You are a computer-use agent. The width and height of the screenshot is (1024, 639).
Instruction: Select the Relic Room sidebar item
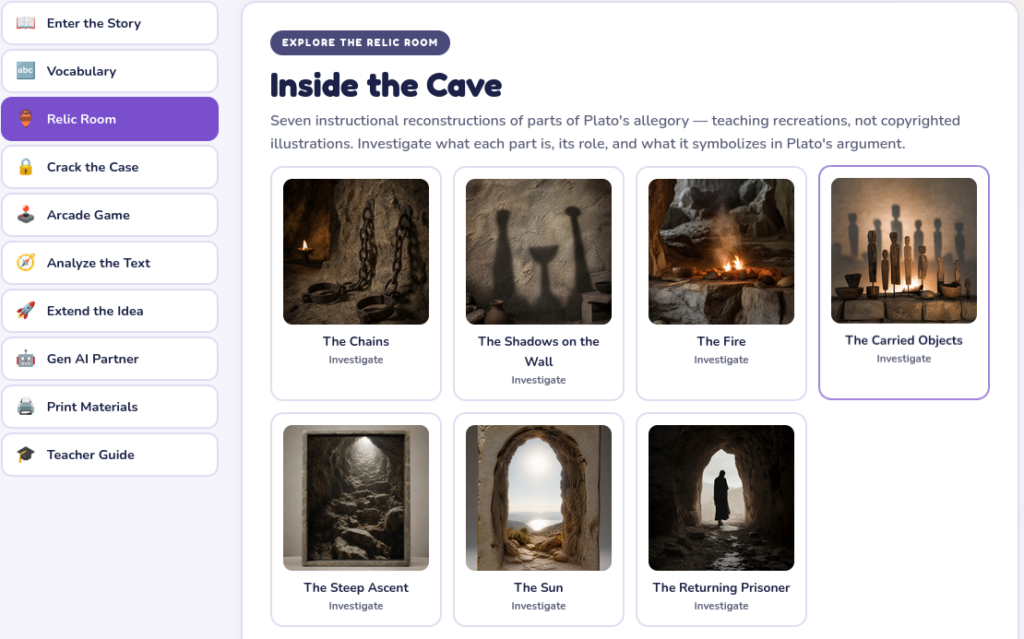pyautogui.click(x=110, y=119)
